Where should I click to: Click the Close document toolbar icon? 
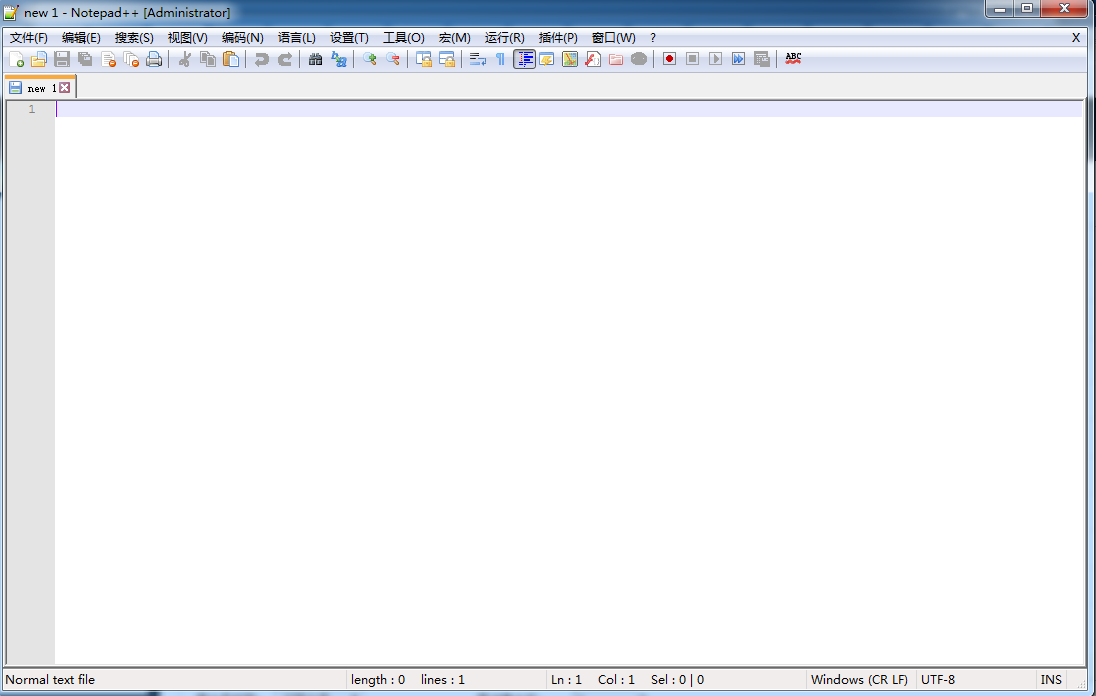pyautogui.click(x=108, y=59)
